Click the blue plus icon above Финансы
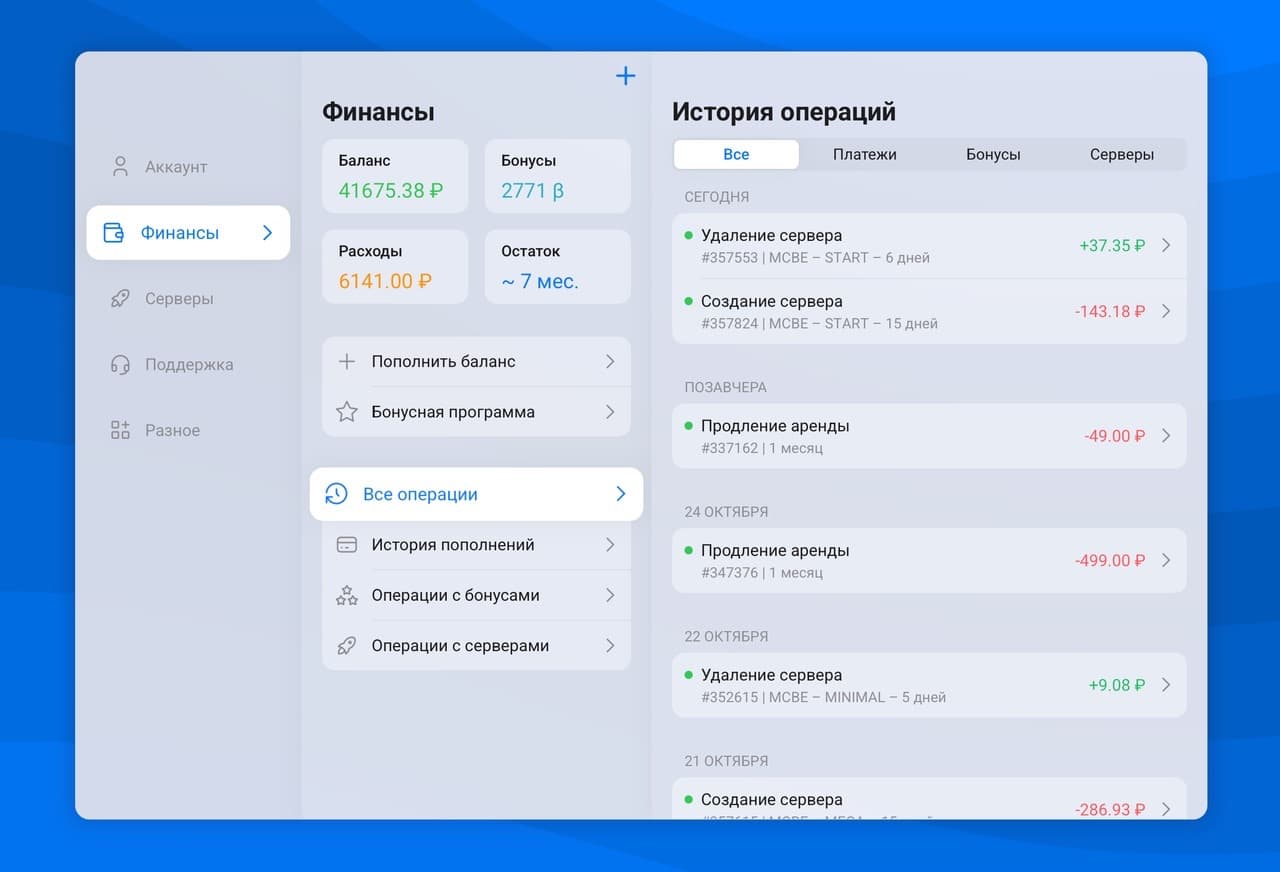The image size is (1280, 872). [x=625, y=75]
